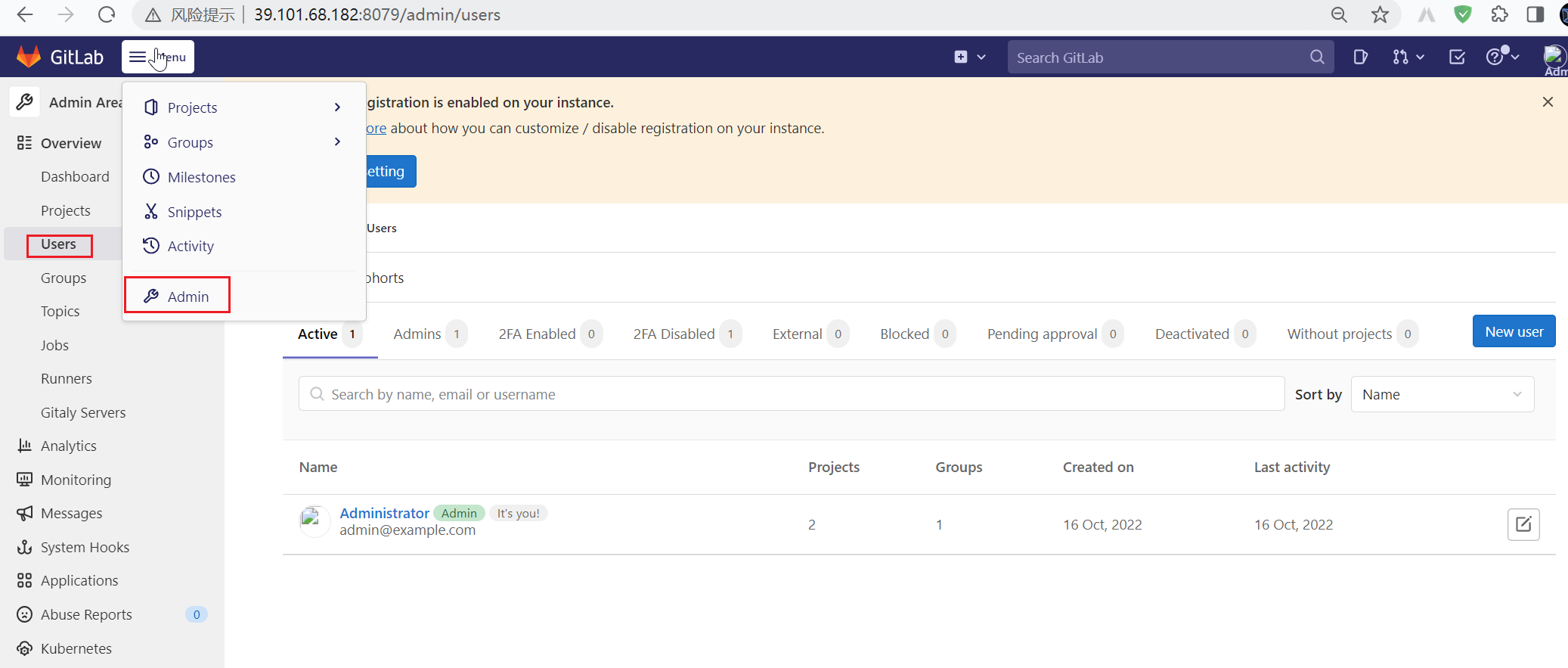Go to Topics in sidebar
Viewport: 1568px width, 668px height.
60,311
